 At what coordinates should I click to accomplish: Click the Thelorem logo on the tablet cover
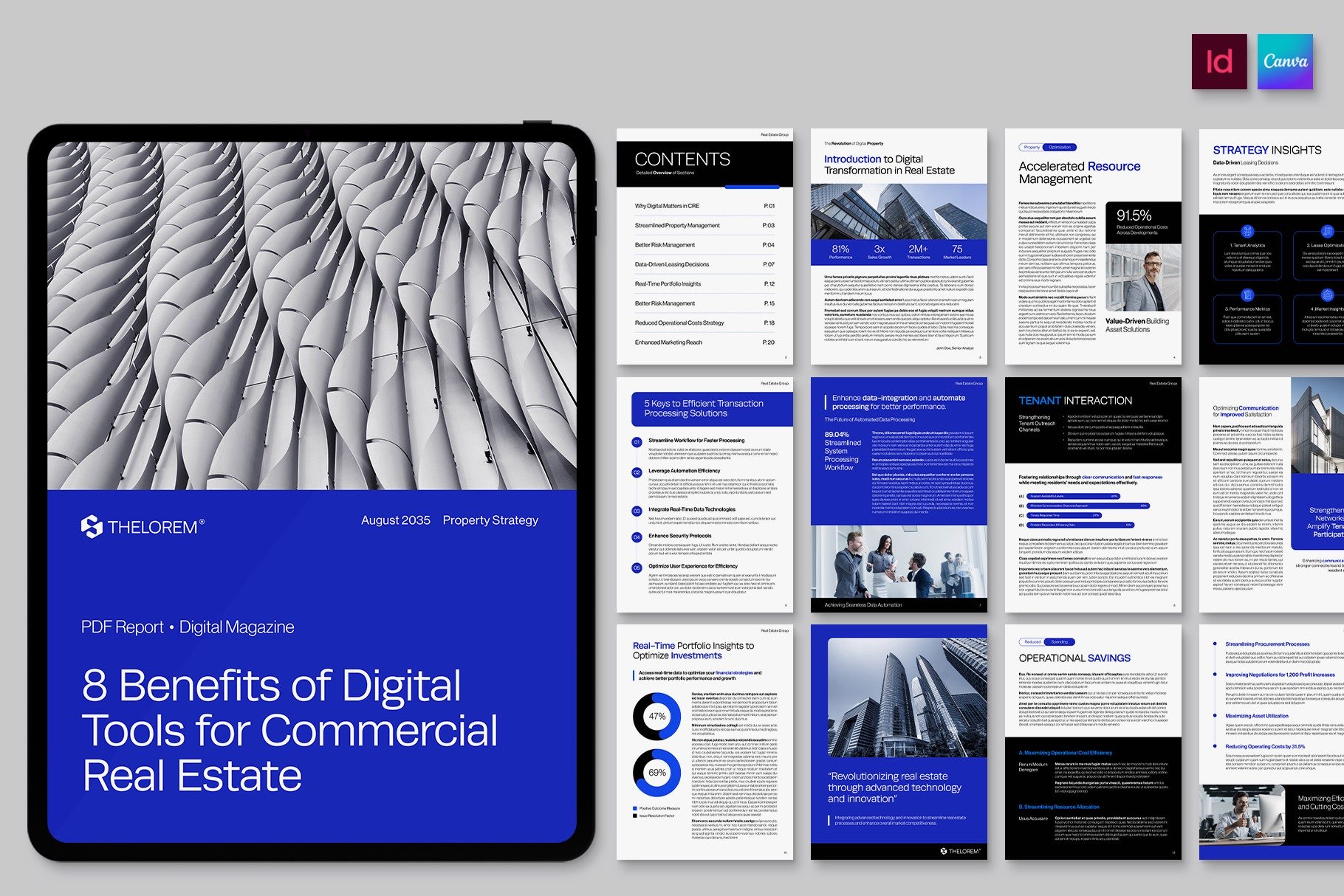(x=142, y=527)
